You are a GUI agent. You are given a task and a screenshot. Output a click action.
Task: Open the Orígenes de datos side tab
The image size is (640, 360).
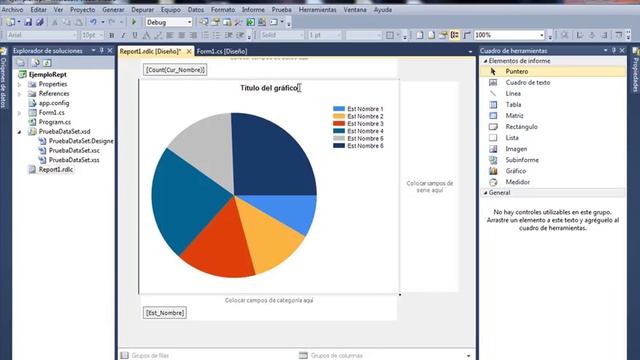point(4,78)
